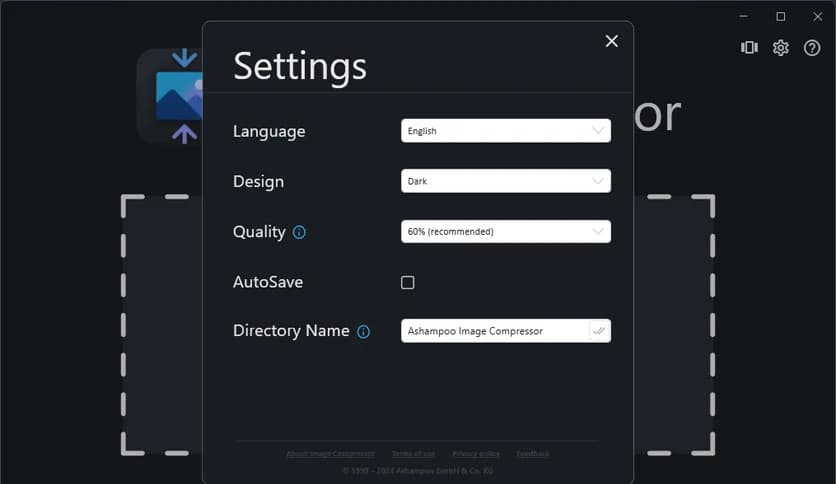This screenshot has width=836, height=484.
Task: Click the Directory Name info icon
Action: (x=363, y=332)
